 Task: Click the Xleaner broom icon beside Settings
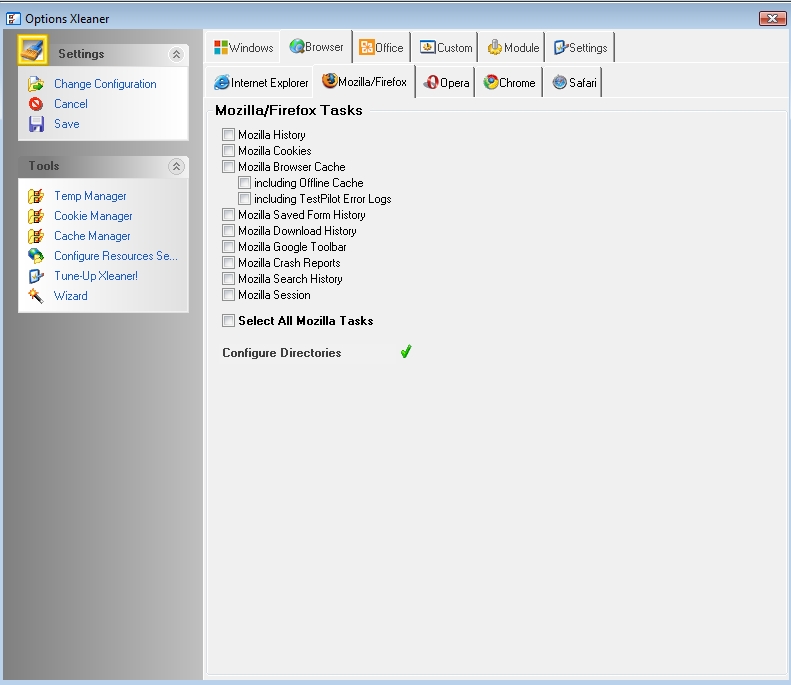pos(33,50)
